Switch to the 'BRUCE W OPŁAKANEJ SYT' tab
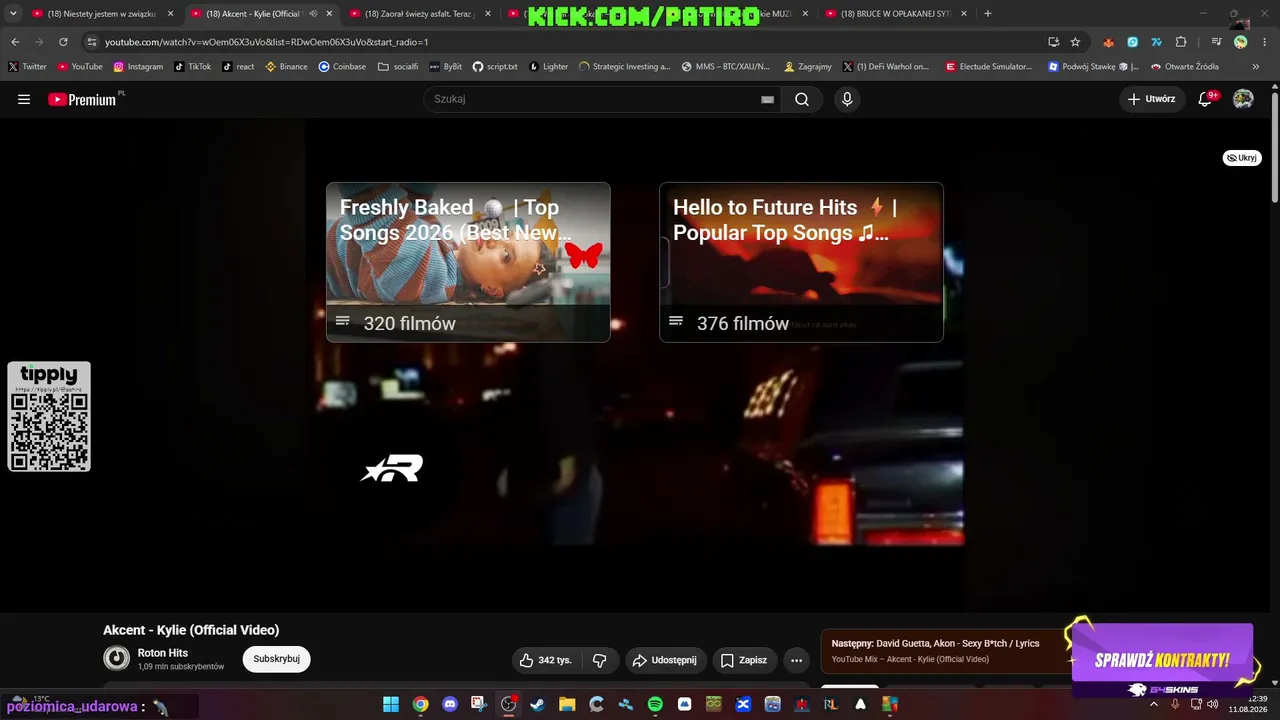The width and height of the screenshot is (1280, 720). tap(895, 14)
